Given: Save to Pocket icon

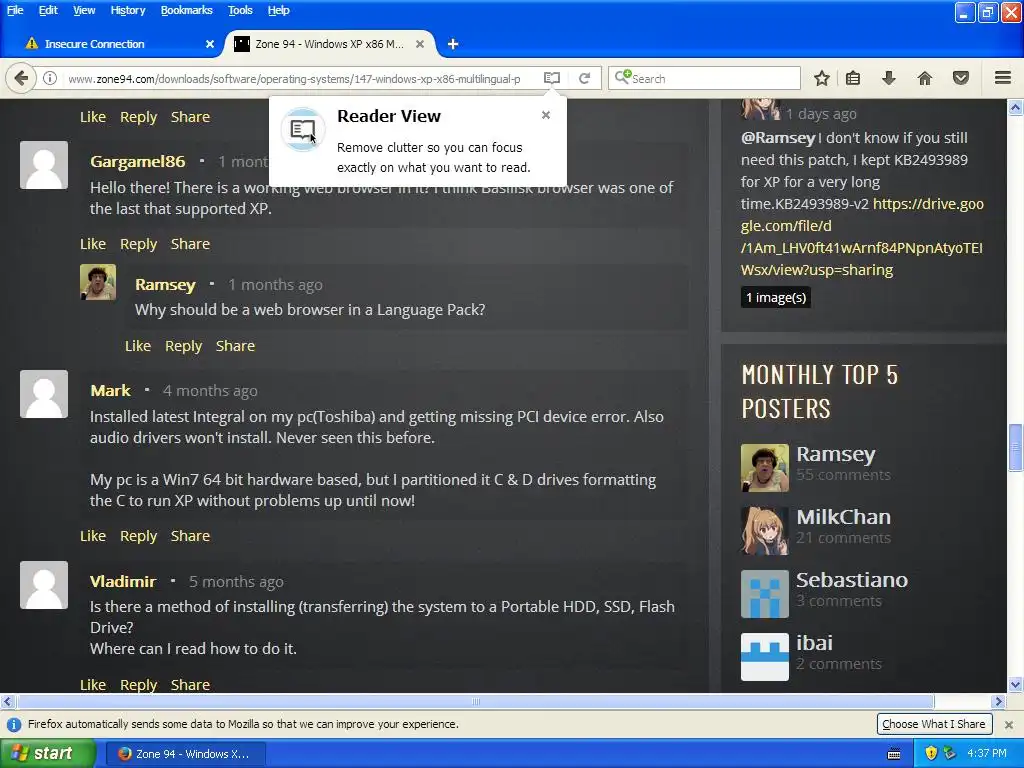Looking at the screenshot, I should click(961, 78).
